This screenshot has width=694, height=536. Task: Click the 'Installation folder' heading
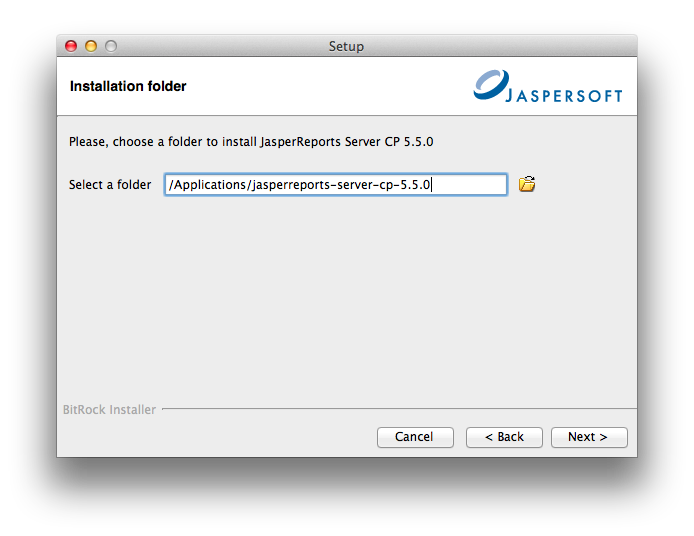point(128,86)
